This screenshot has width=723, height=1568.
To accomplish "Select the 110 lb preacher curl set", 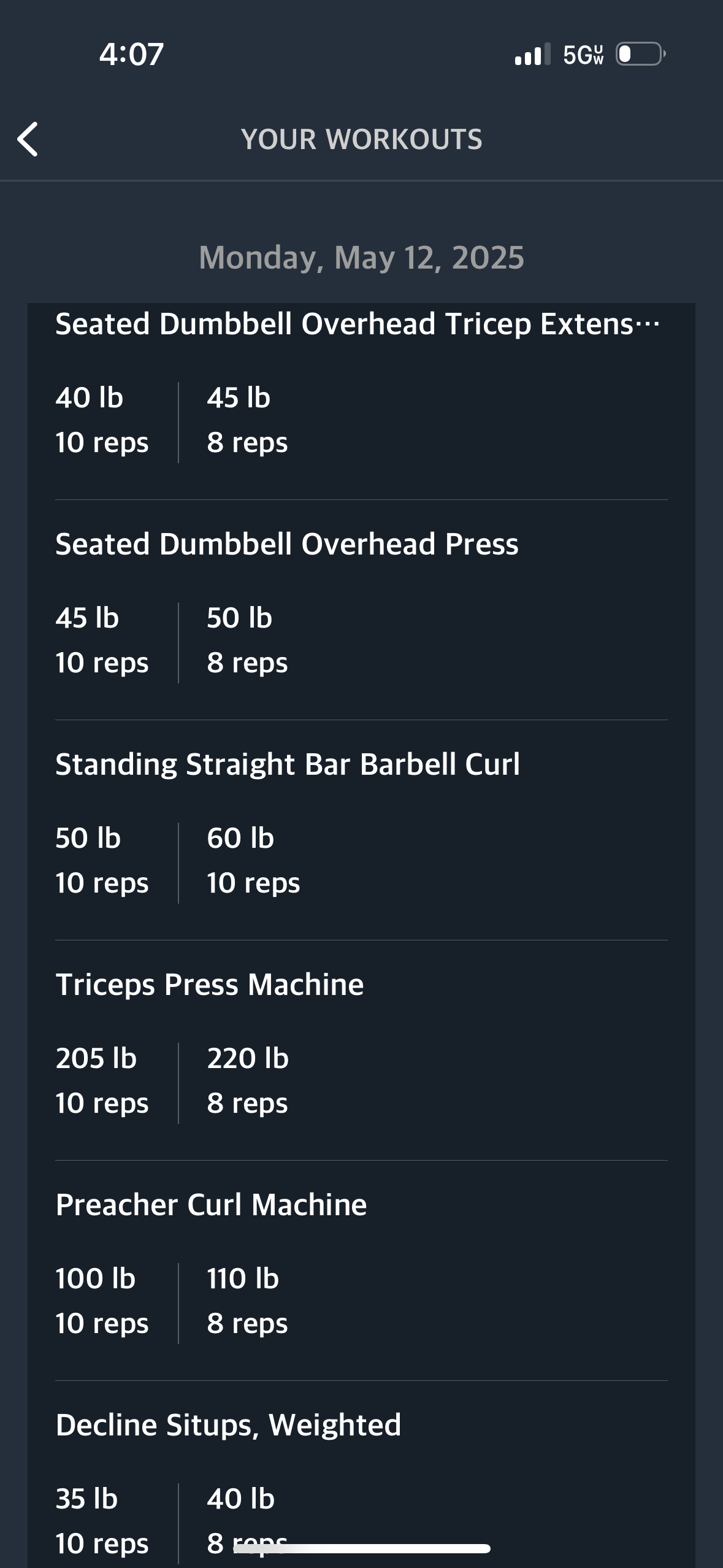I will pos(247,1301).
